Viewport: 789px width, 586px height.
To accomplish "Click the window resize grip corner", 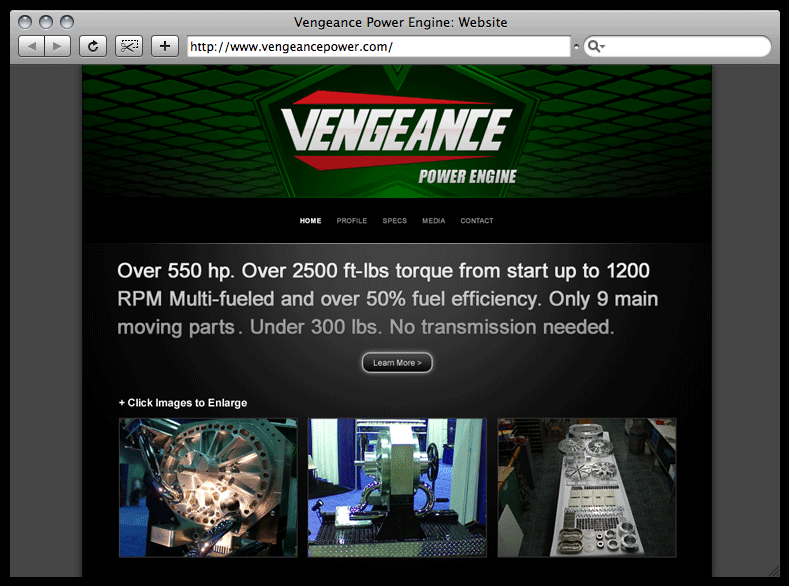I will pos(773,571).
